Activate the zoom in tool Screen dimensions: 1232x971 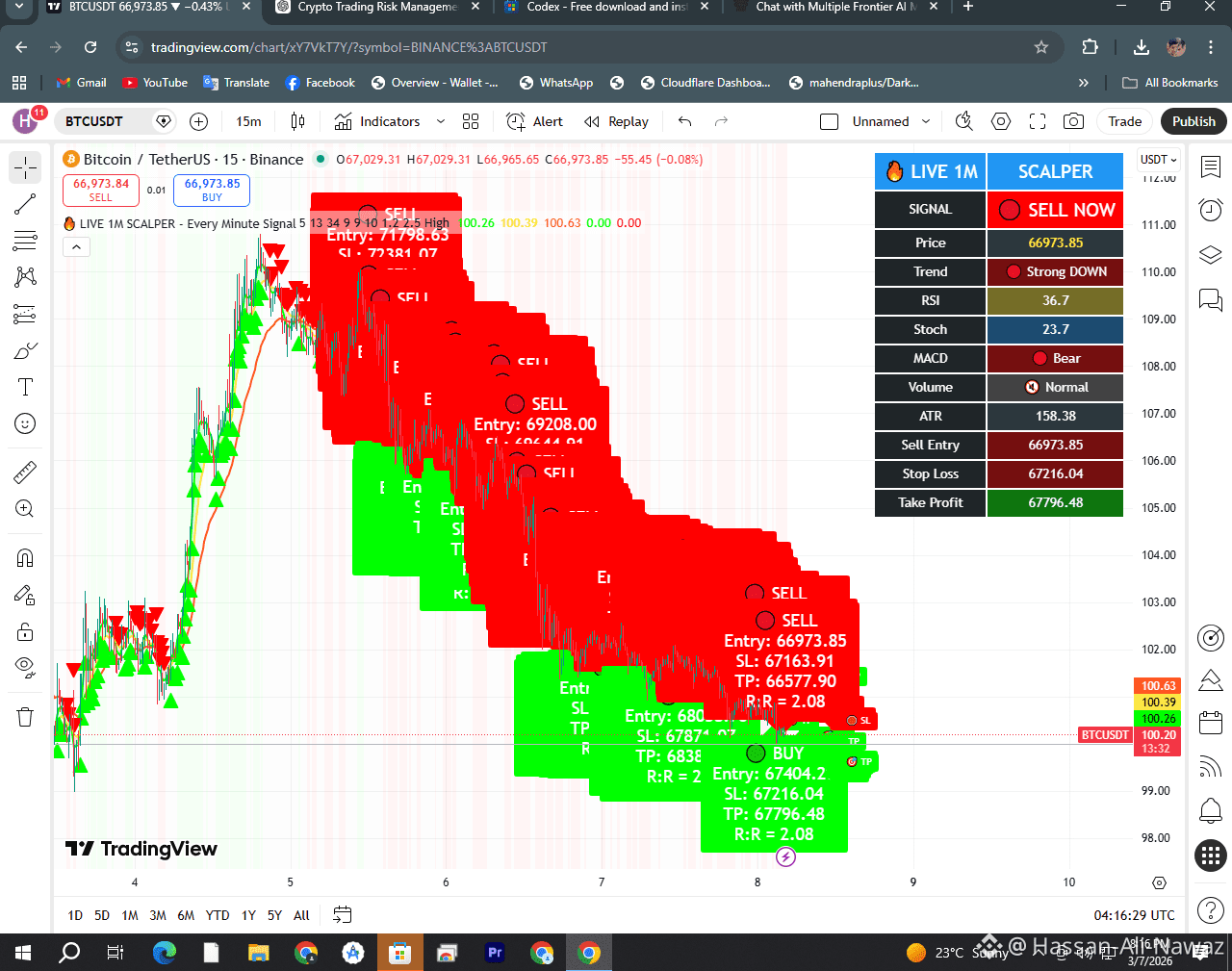coord(26,508)
